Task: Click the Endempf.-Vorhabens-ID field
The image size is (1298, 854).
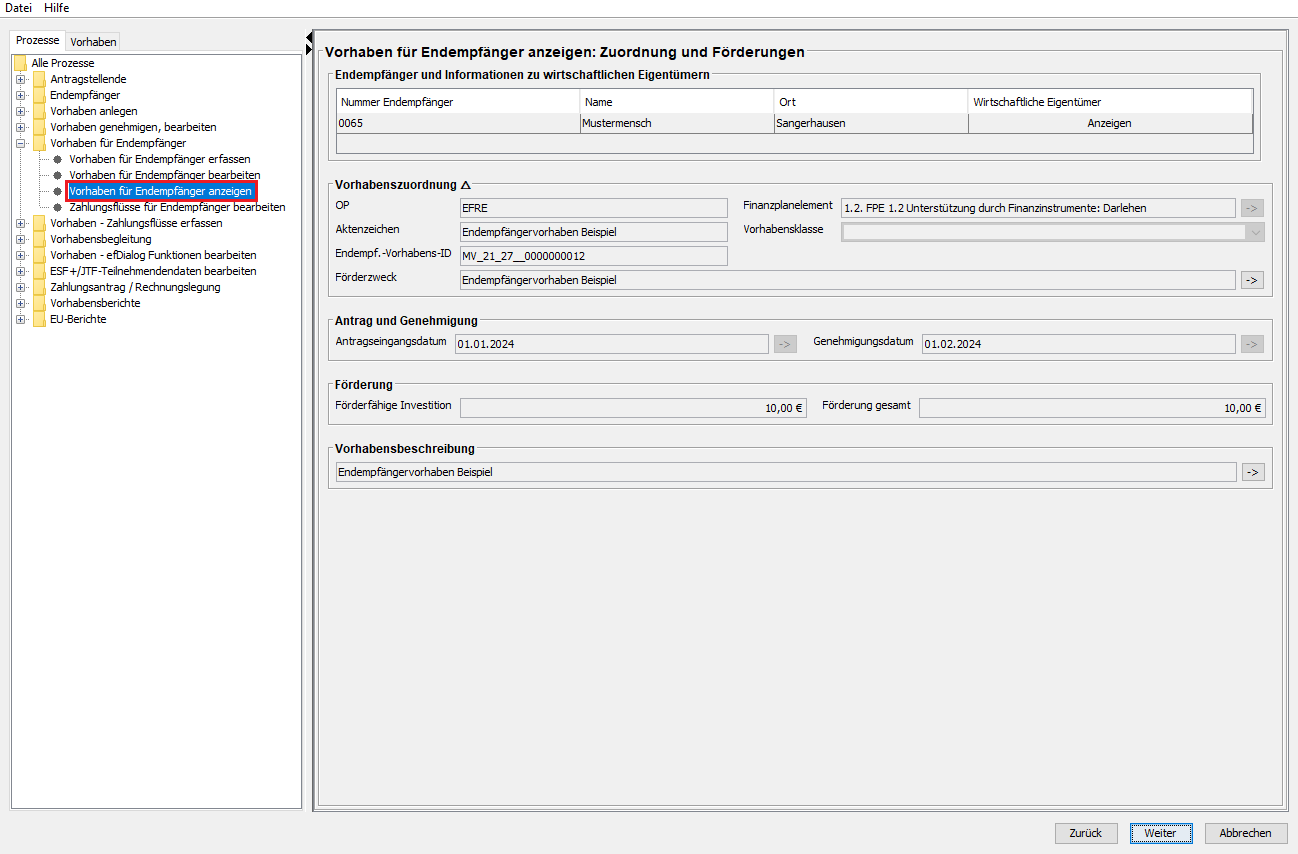Action: click(593, 256)
